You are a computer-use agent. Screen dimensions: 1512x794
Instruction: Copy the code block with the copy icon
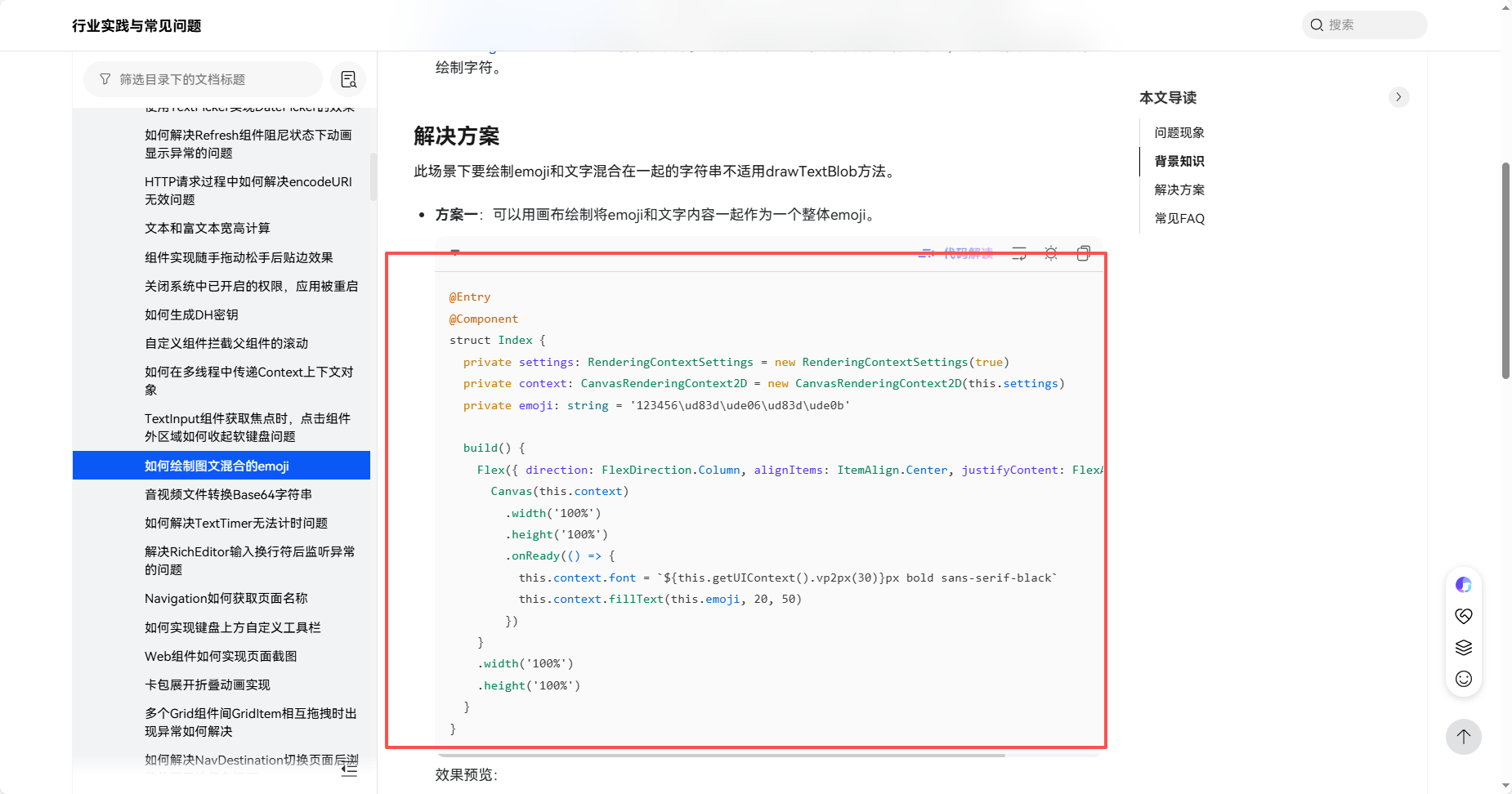[x=1083, y=253]
